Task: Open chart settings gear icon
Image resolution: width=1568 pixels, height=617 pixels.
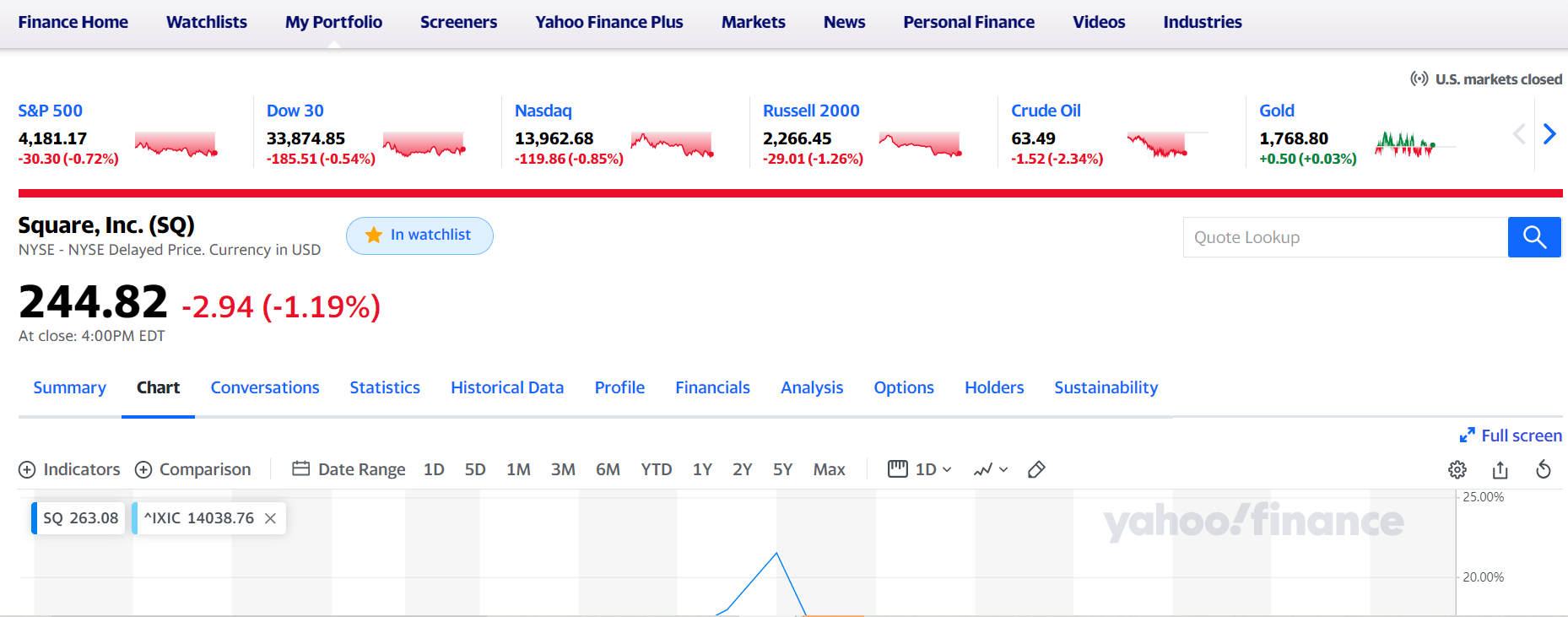Action: click(1457, 469)
